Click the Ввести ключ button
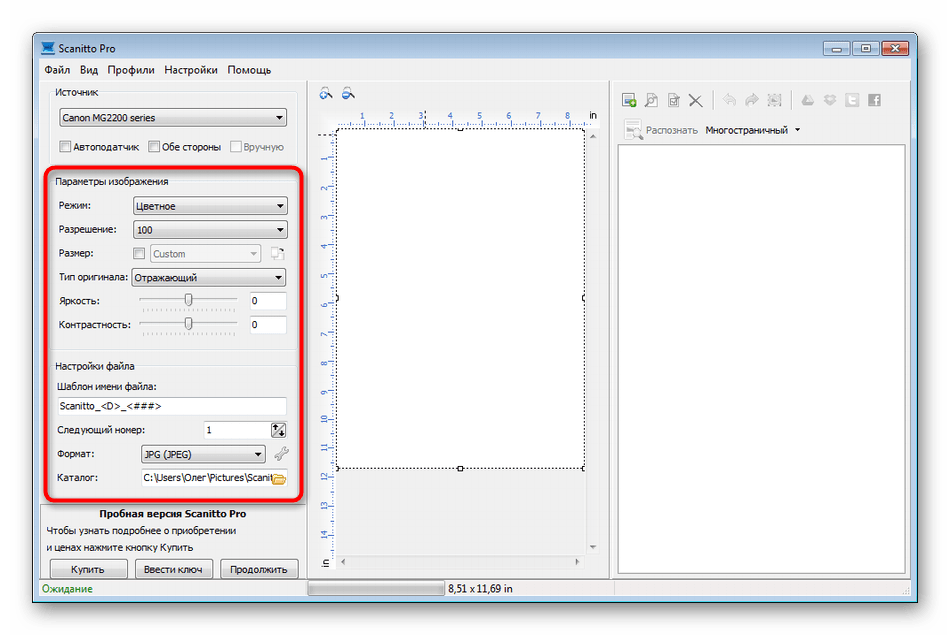950x635 pixels. [x=174, y=569]
